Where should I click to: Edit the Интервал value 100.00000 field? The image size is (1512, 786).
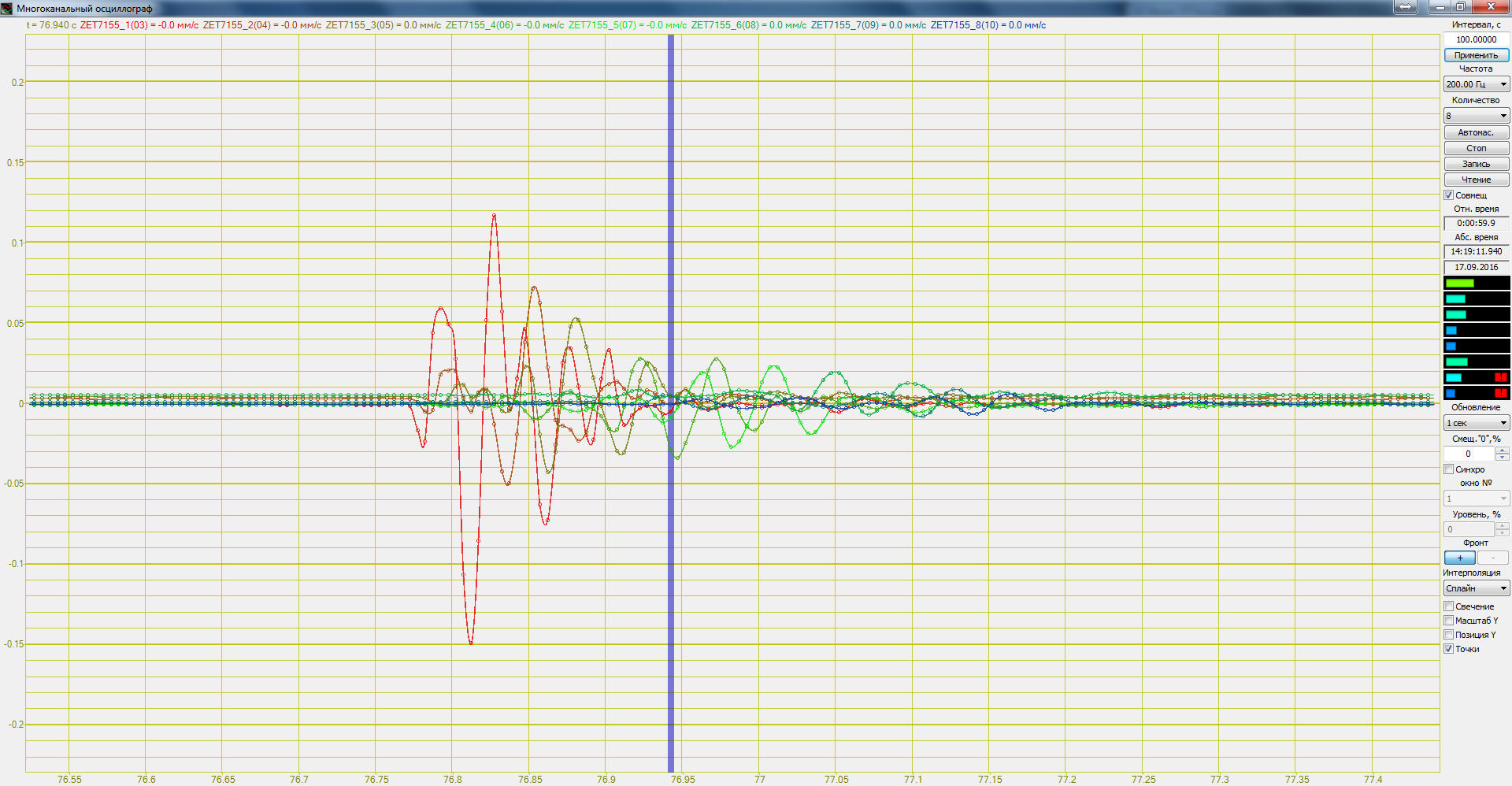click(x=1476, y=39)
